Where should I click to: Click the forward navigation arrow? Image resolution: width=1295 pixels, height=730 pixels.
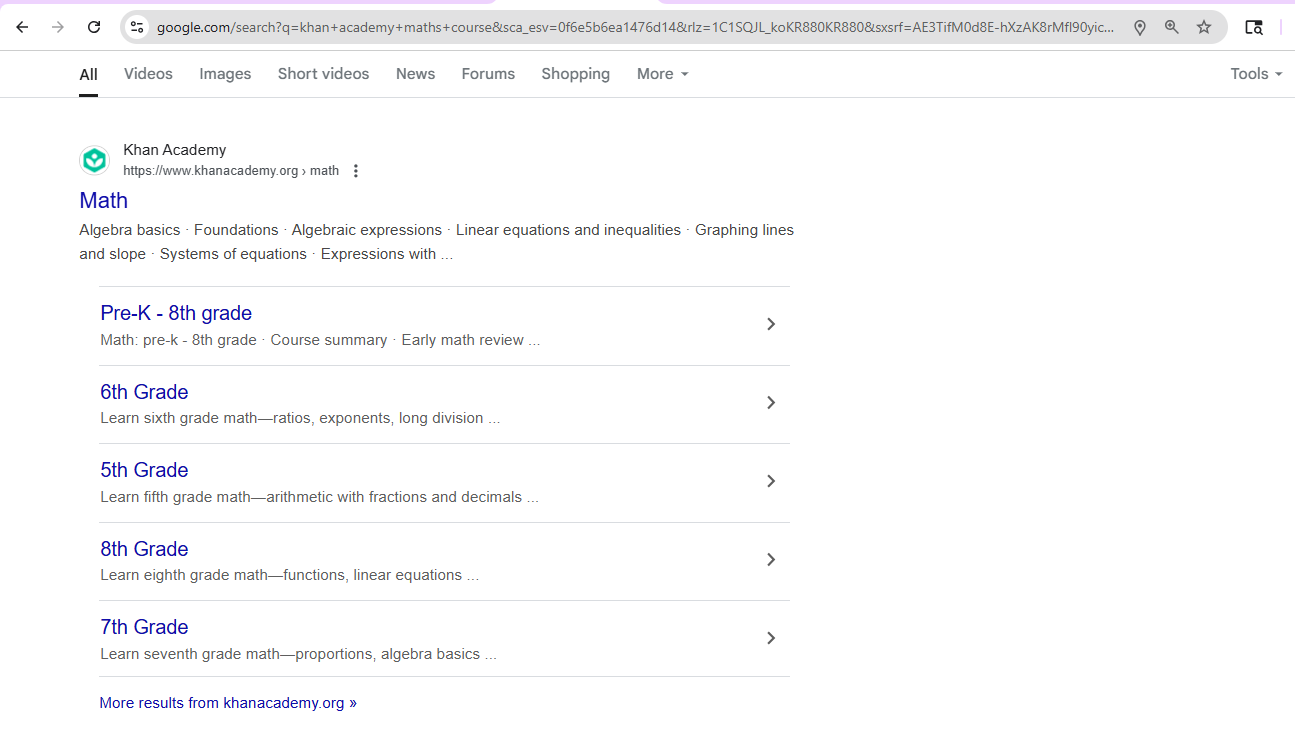[58, 27]
